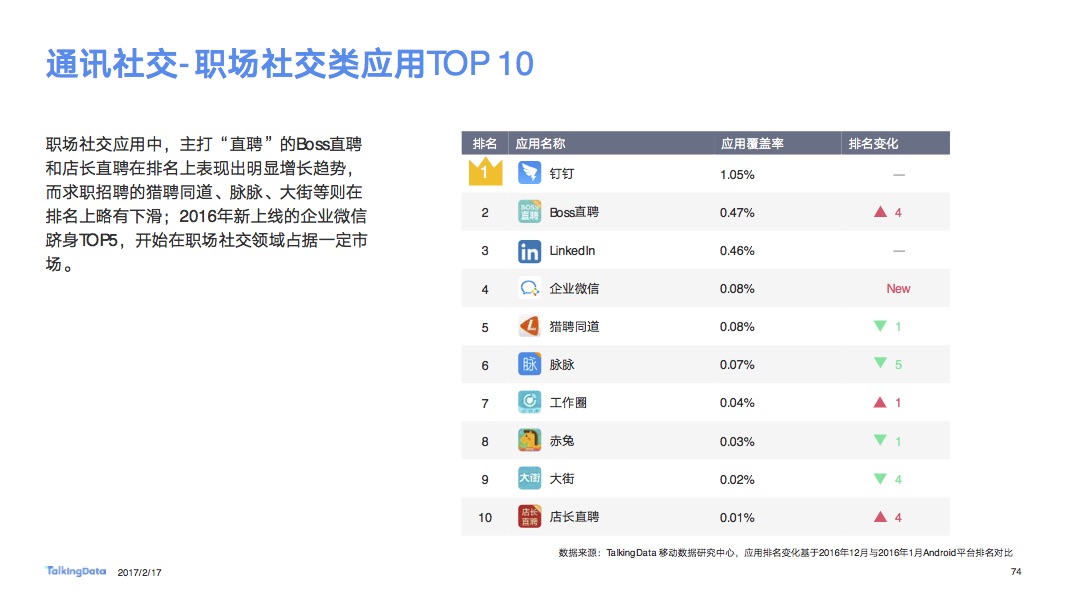The width and height of the screenshot is (1065, 599).
Task: Click the red up arrow in 店长直聘 row
Action: [x=880, y=517]
